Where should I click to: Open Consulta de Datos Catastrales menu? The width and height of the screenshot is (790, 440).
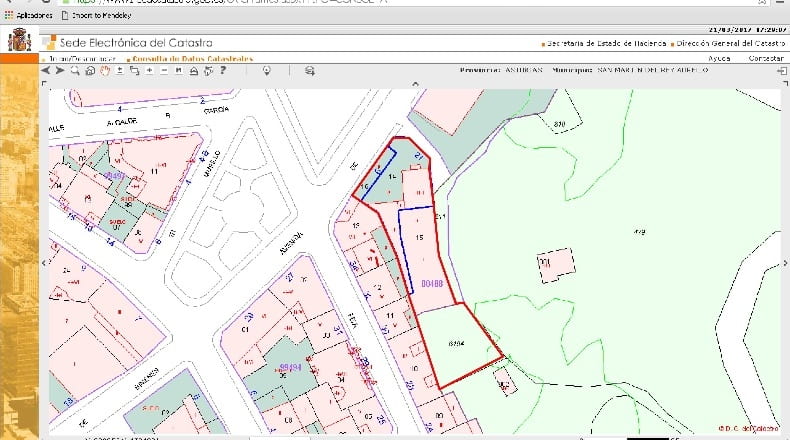pyautogui.click(x=192, y=59)
